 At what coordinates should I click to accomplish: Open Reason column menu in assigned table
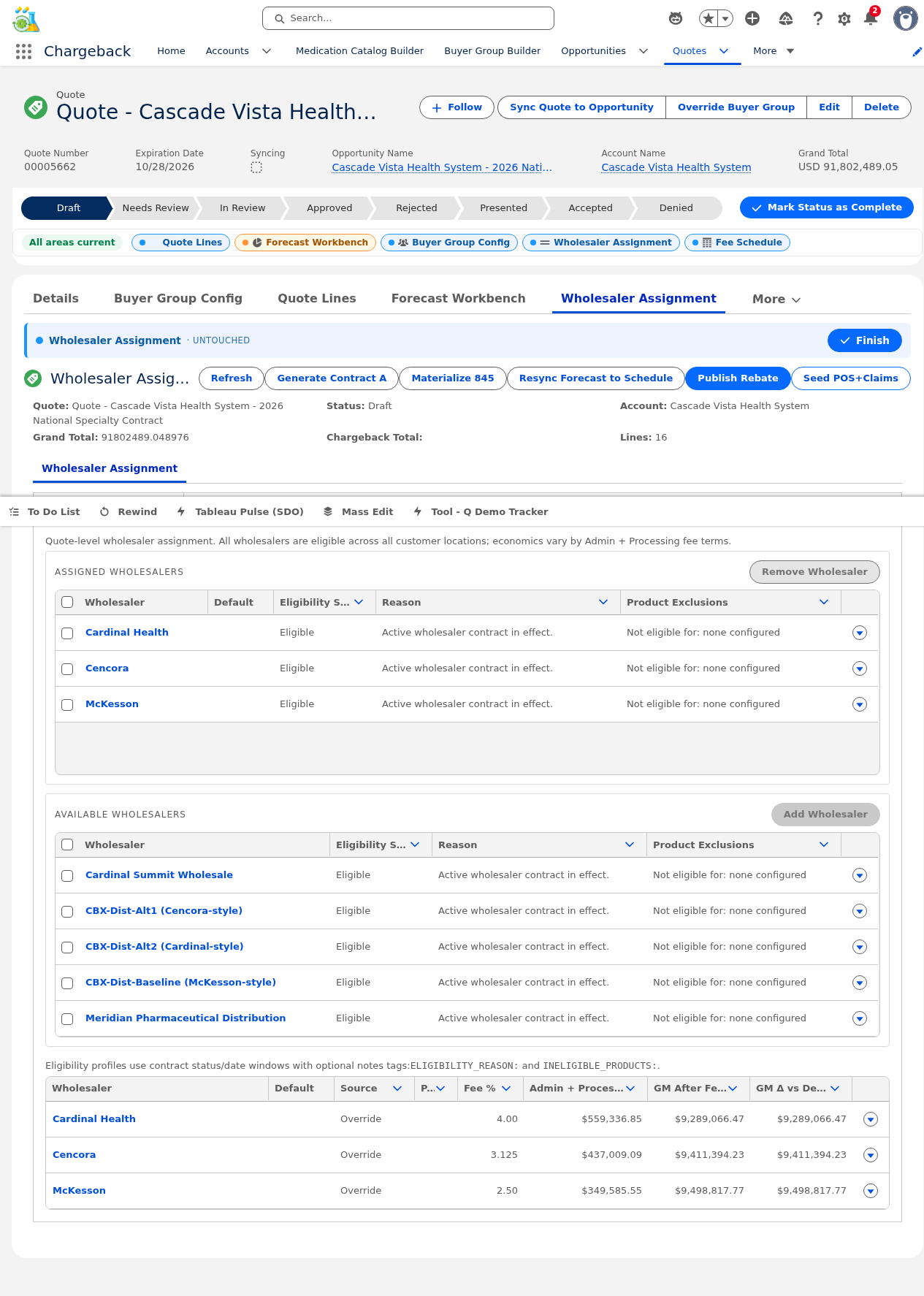coord(603,602)
